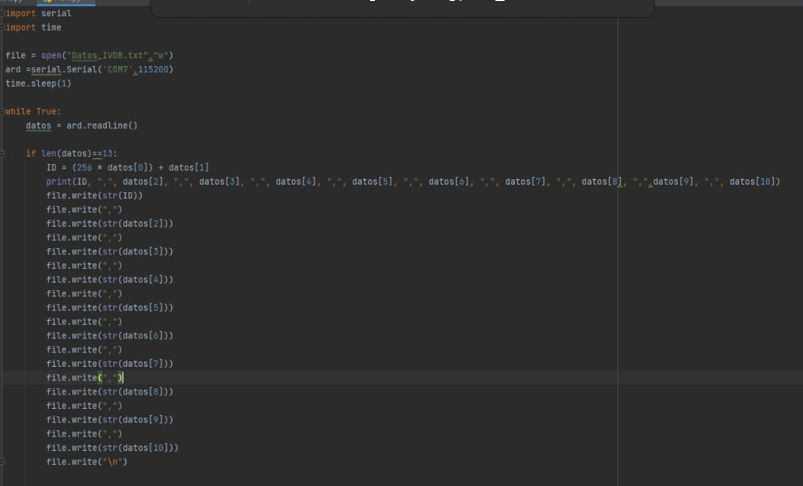The image size is (803, 486).
Task: Click the 'time.sleep(1)' line
Action: 38,83
